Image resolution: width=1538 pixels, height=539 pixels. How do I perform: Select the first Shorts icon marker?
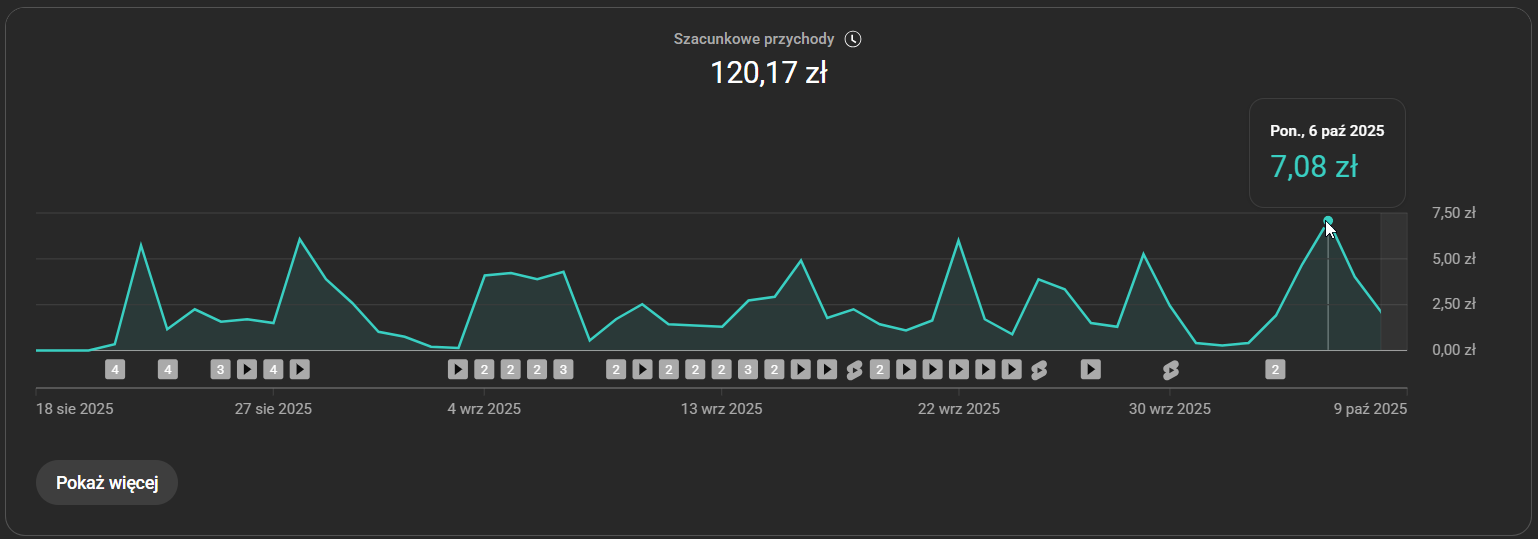tap(853, 370)
